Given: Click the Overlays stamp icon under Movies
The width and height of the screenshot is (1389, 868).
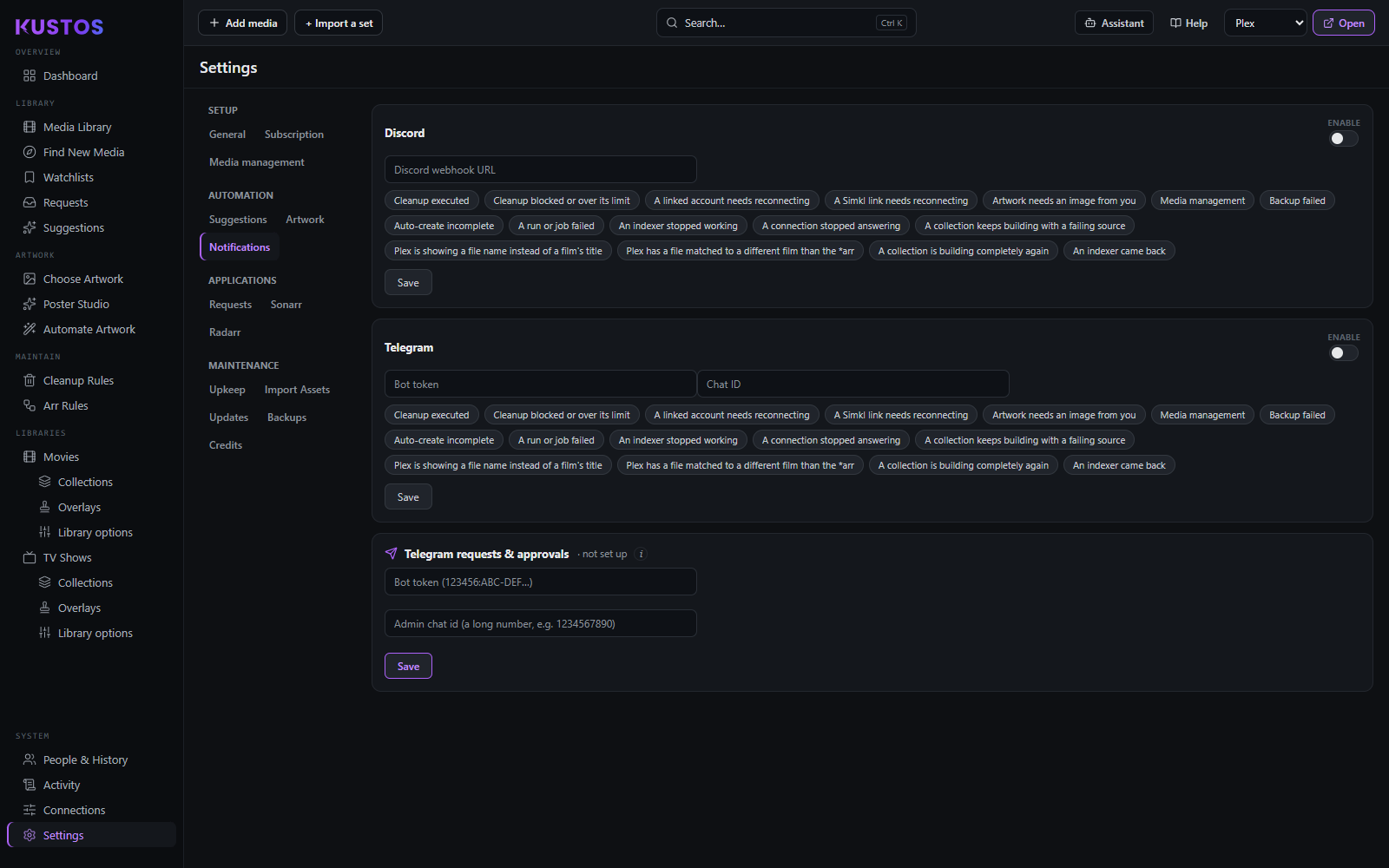Looking at the screenshot, I should pyautogui.click(x=44, y=507).
